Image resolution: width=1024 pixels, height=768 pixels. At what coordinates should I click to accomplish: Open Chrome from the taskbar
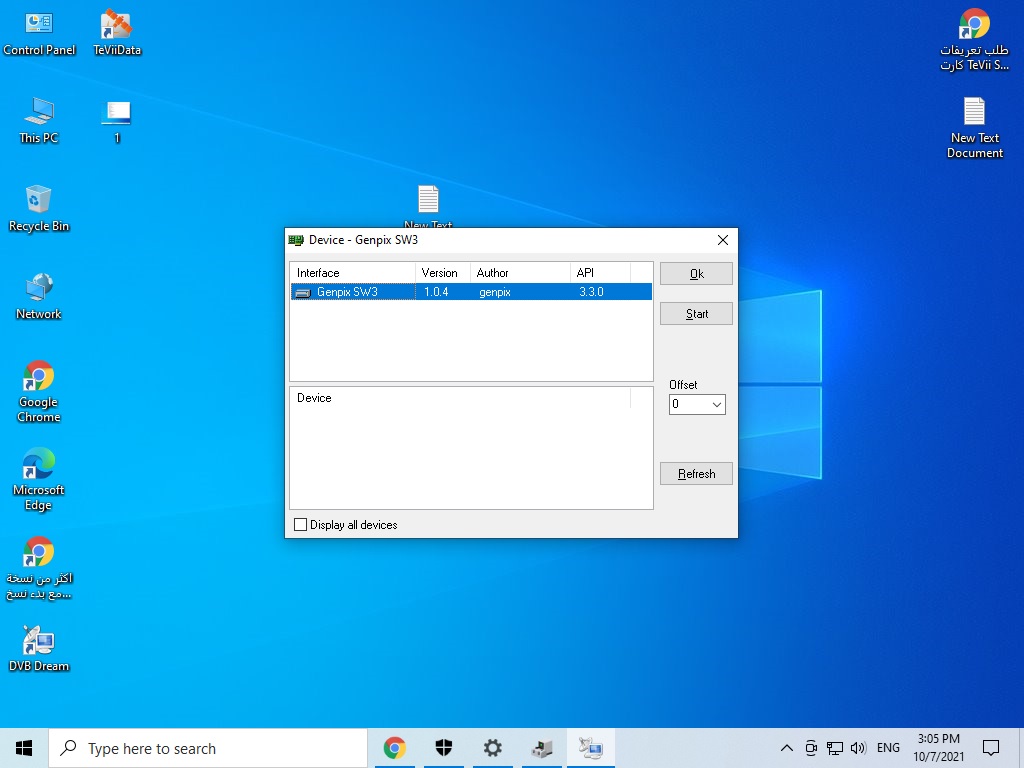(x=394, y=748)
